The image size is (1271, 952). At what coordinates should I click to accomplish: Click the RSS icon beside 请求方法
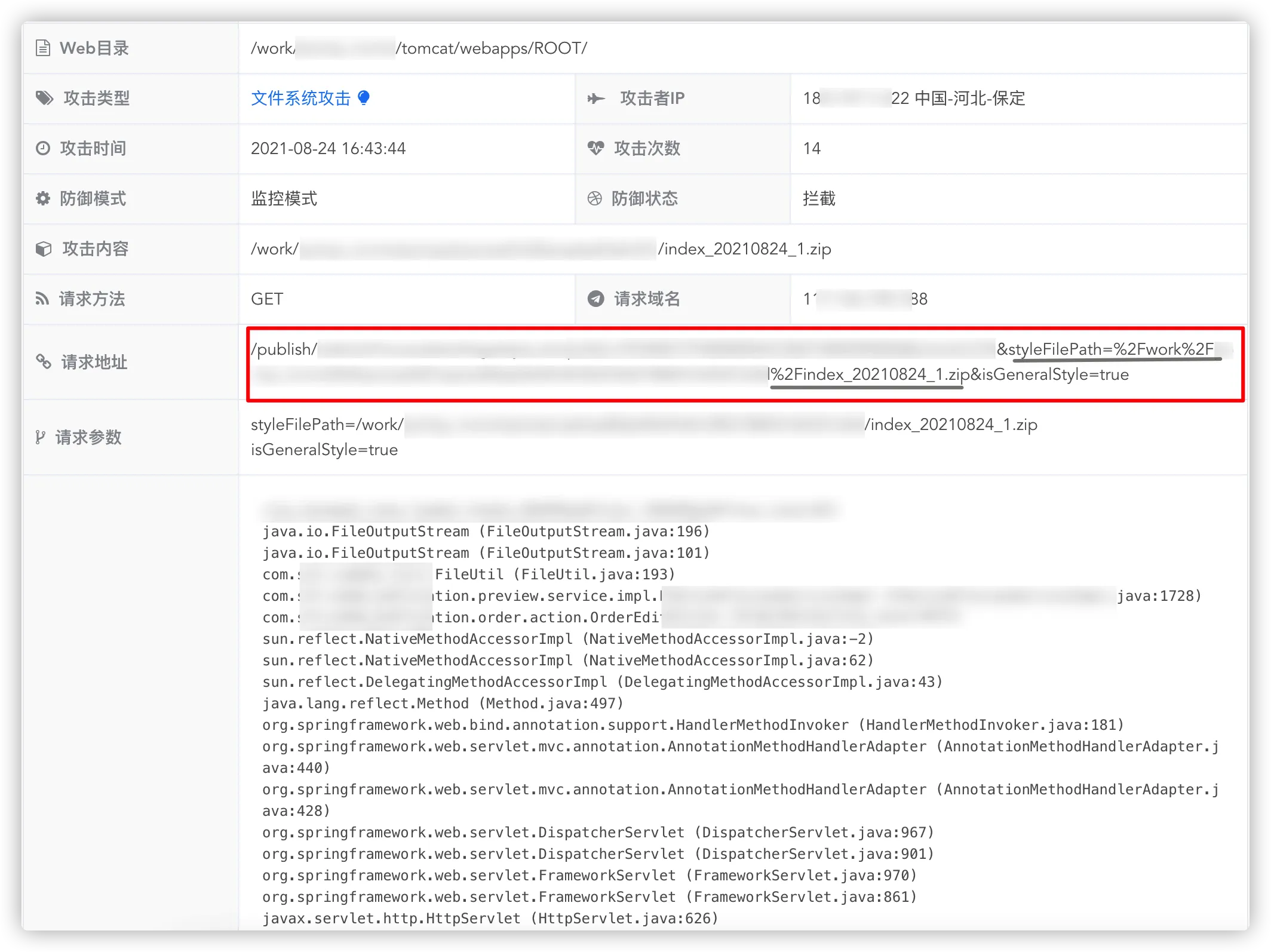(x=42, y=299)
